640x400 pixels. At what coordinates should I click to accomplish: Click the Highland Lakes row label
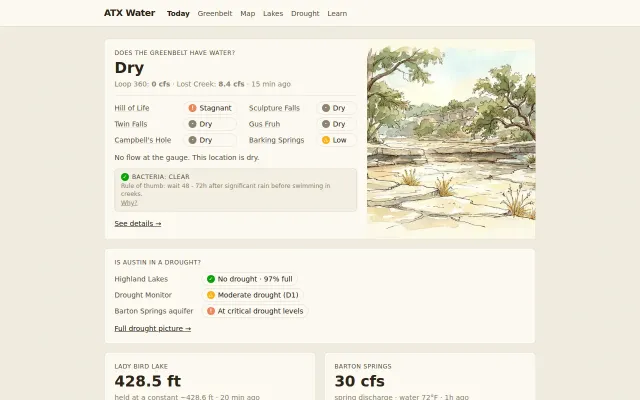click(141, 279)
